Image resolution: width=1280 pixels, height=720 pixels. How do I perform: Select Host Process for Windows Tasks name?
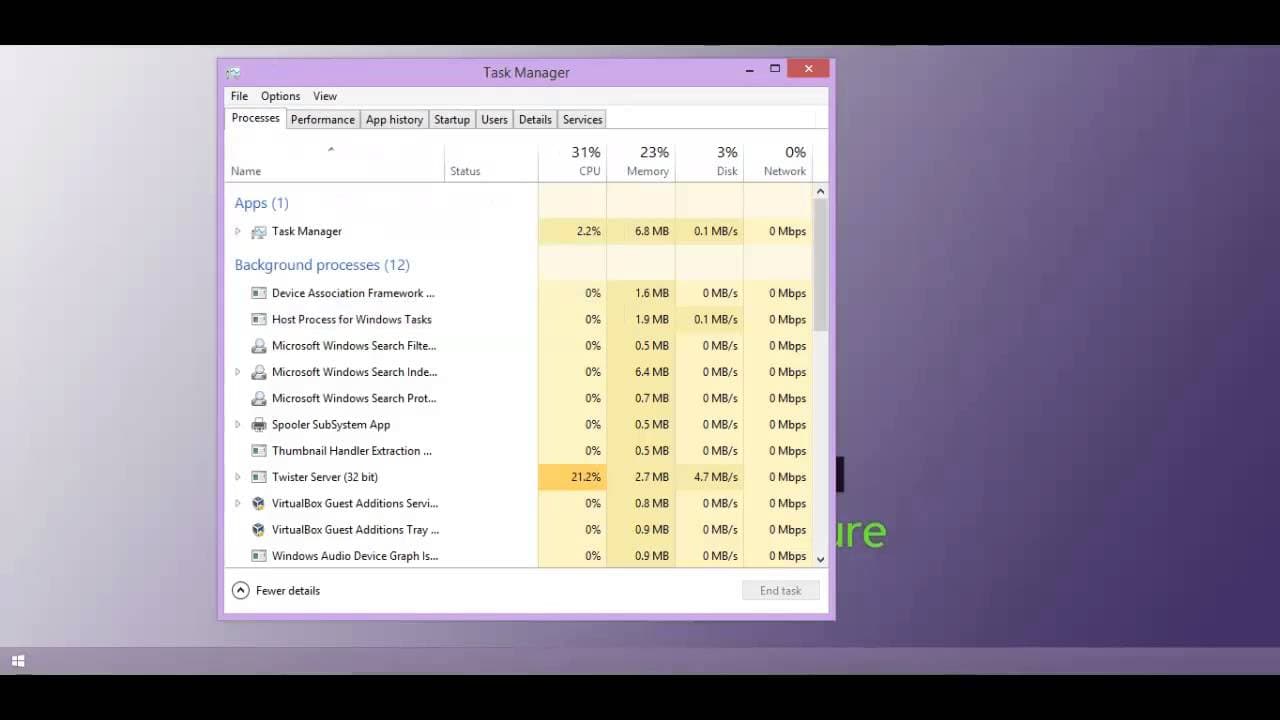(352, 319)
